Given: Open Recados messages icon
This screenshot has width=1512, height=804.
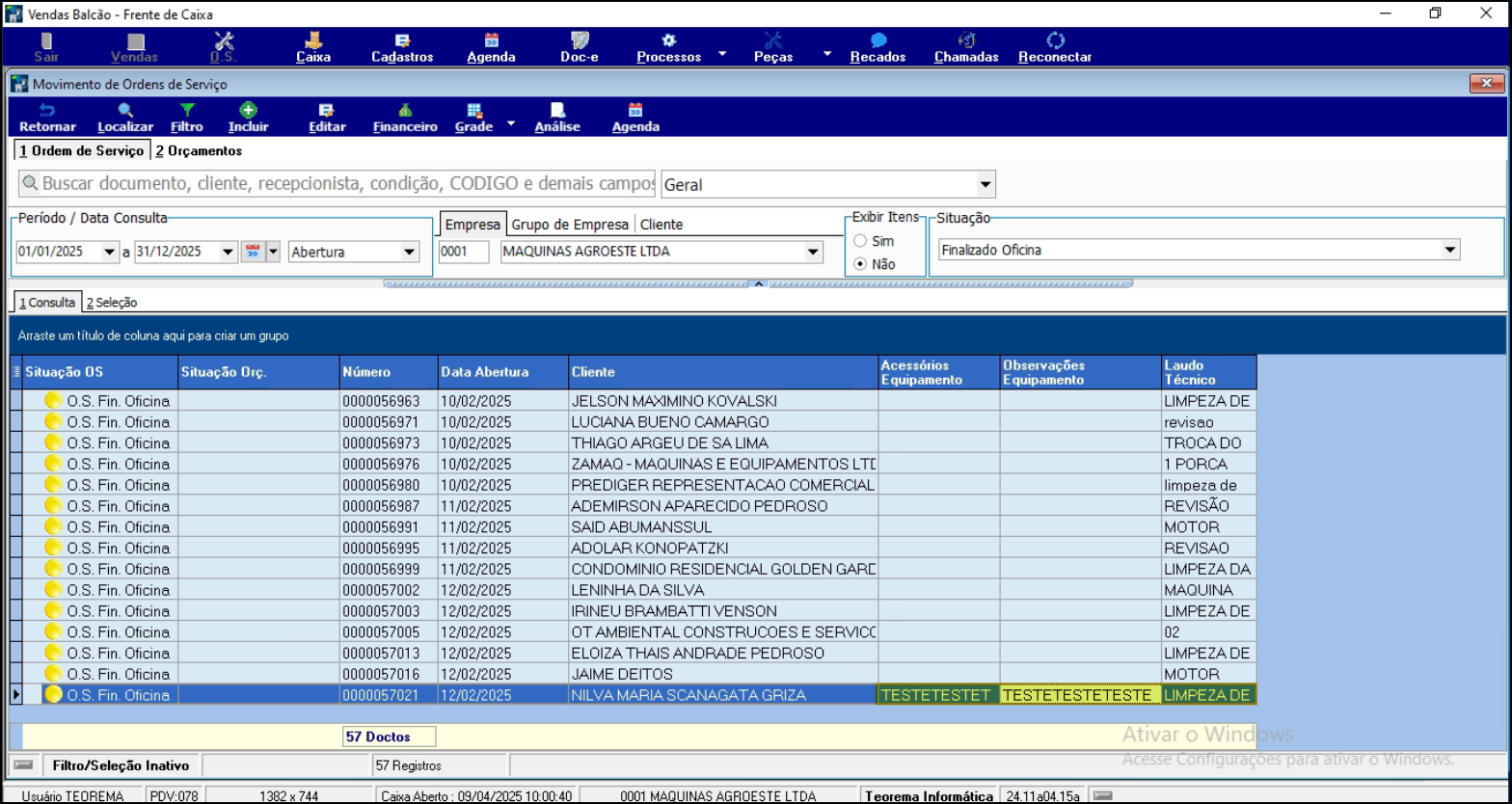Looking at the screenshot, I should pos(877,40).
